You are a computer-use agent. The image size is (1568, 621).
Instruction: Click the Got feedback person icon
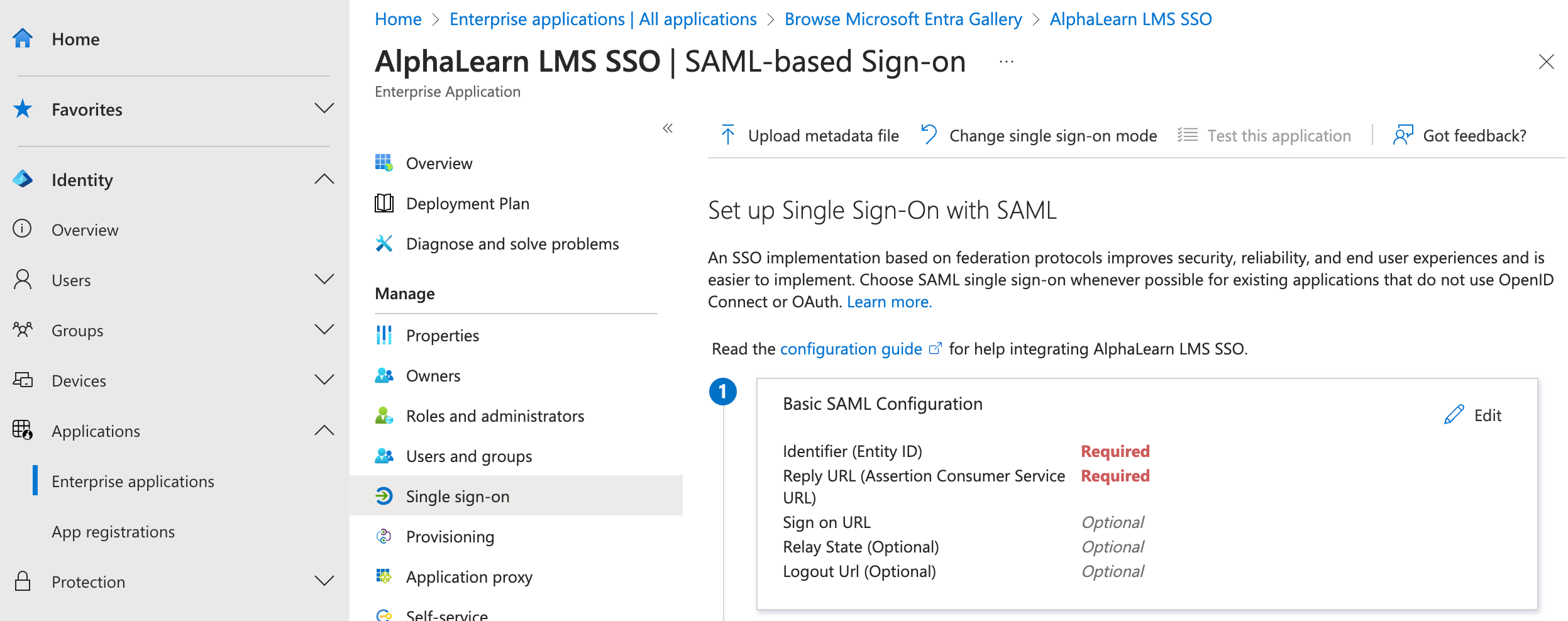point(1403,135)
